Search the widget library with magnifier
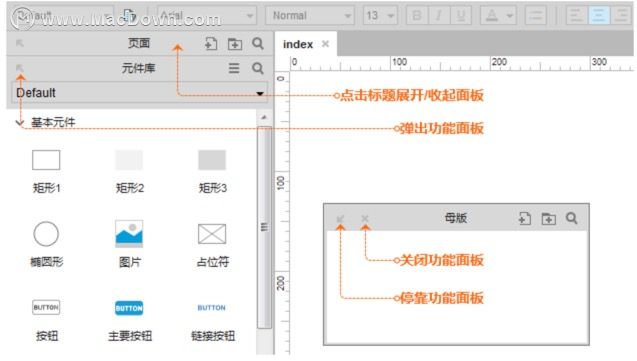 [x=258, y=68]
